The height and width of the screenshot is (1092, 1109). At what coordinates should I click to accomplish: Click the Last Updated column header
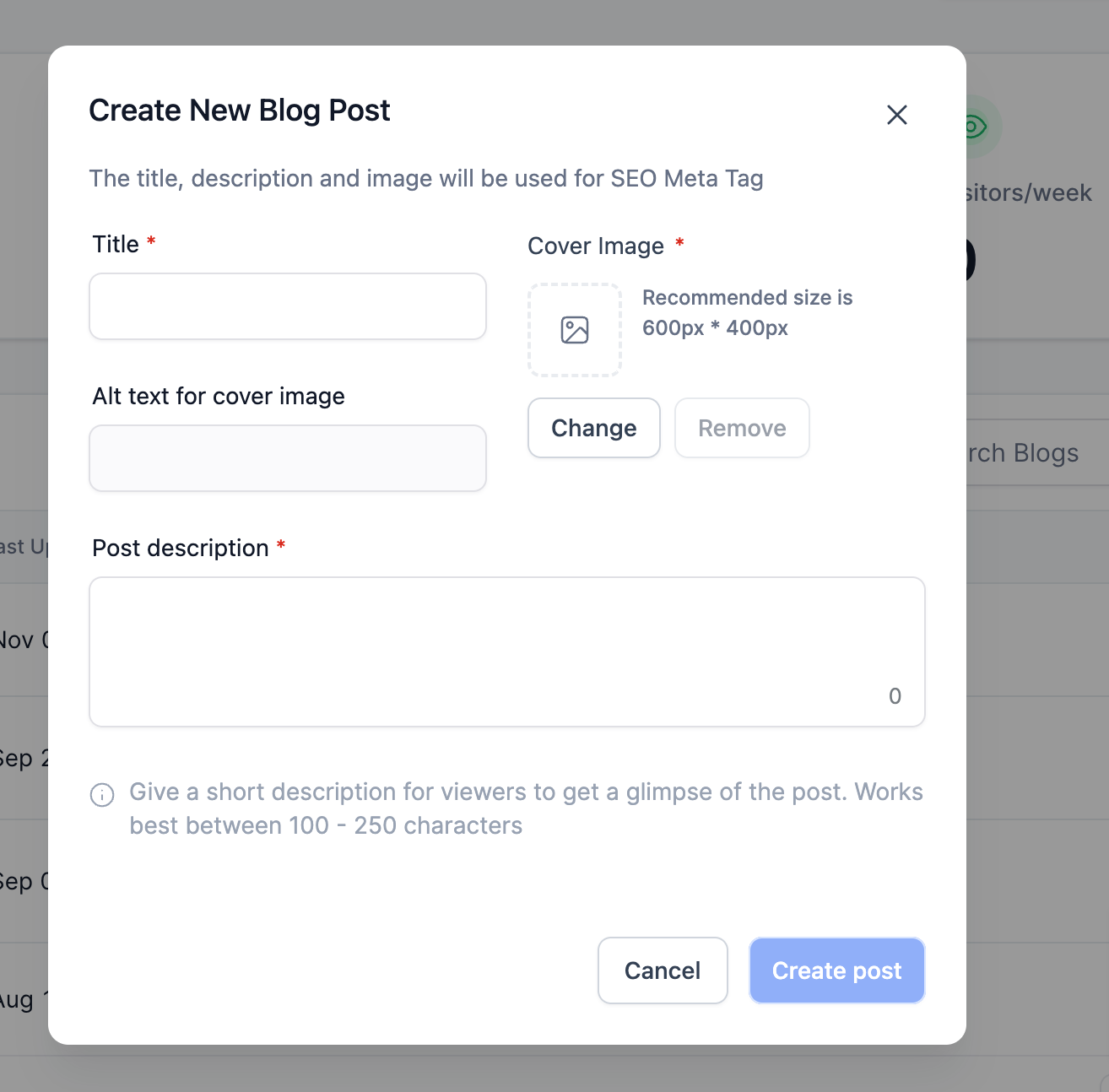click(x=24, y=547)
